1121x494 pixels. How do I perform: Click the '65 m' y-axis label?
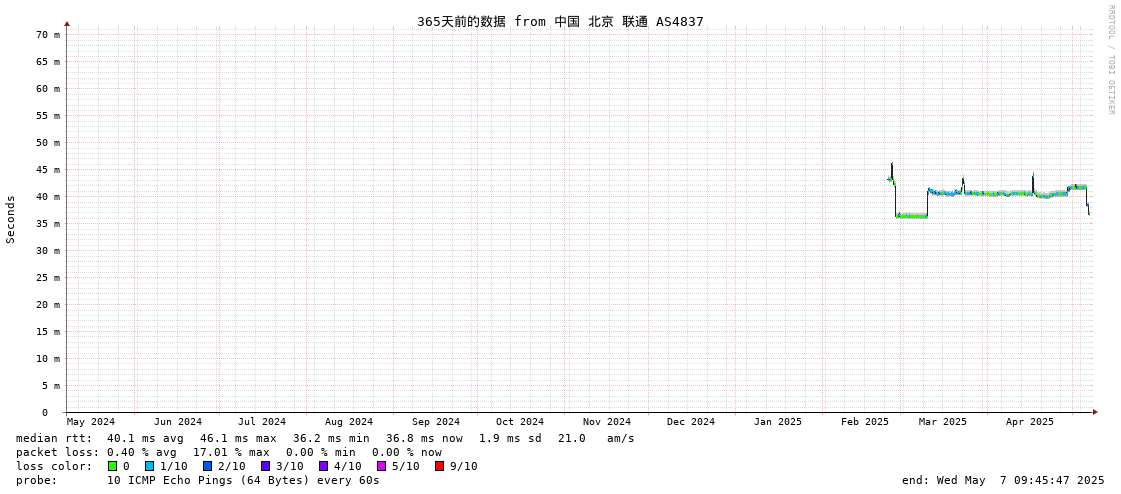48,61
